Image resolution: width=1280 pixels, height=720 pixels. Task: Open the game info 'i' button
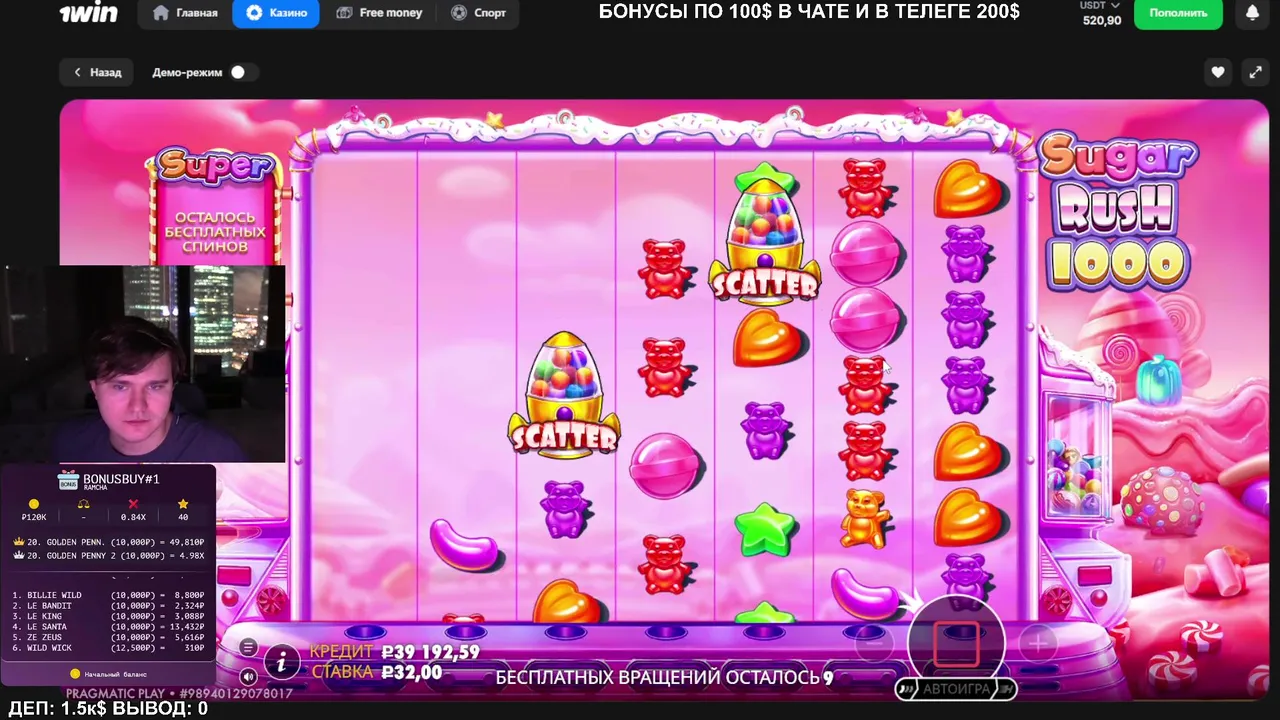(282, 661)
